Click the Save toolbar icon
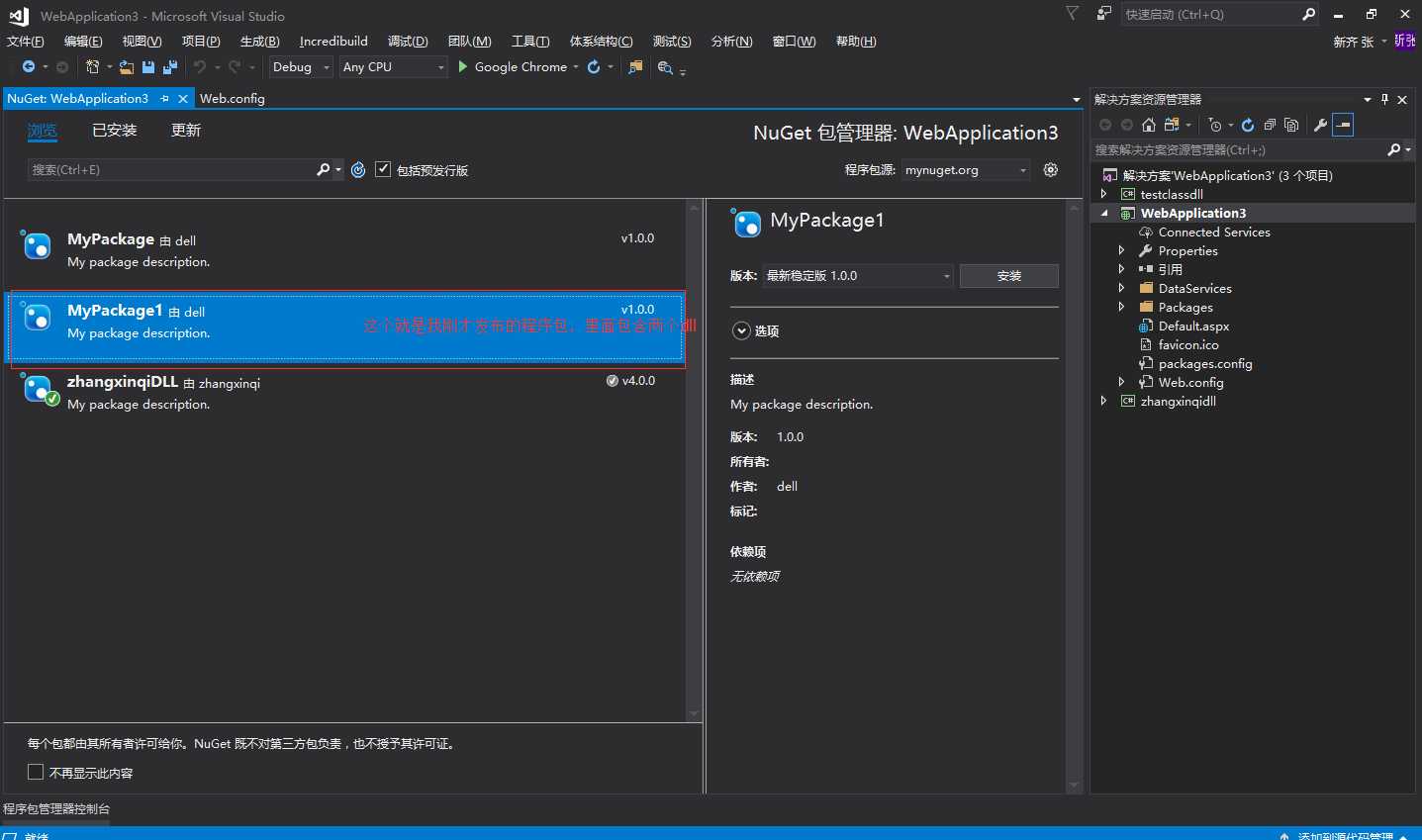This screenshot has height=840, width=1422. click(x=148, y=67)
